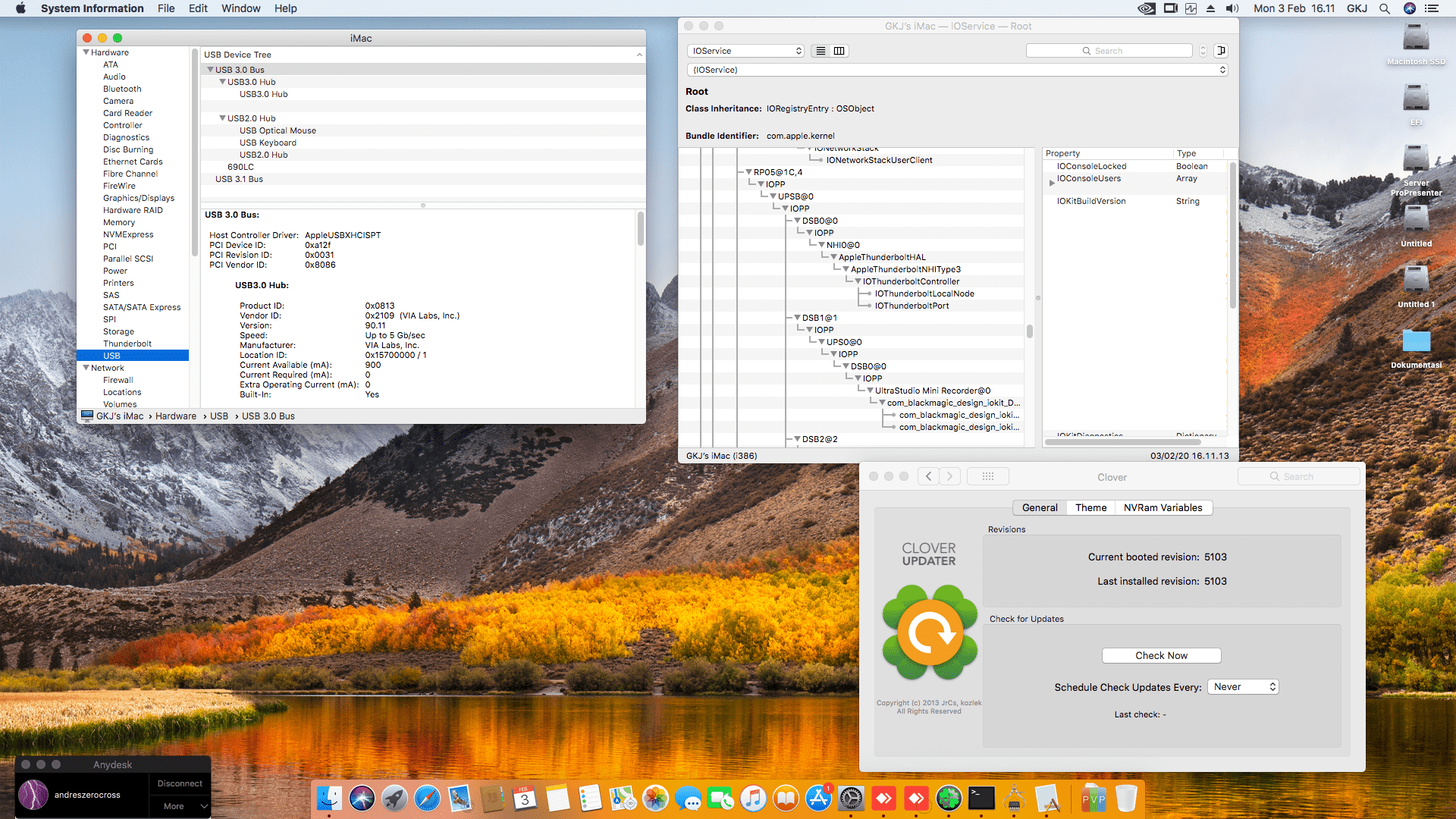Viewport: 1456px width, 819px height.
Task: Select UltraStudio Mini Recorder@0 in registry tree
Action: (x=933, y=391)
